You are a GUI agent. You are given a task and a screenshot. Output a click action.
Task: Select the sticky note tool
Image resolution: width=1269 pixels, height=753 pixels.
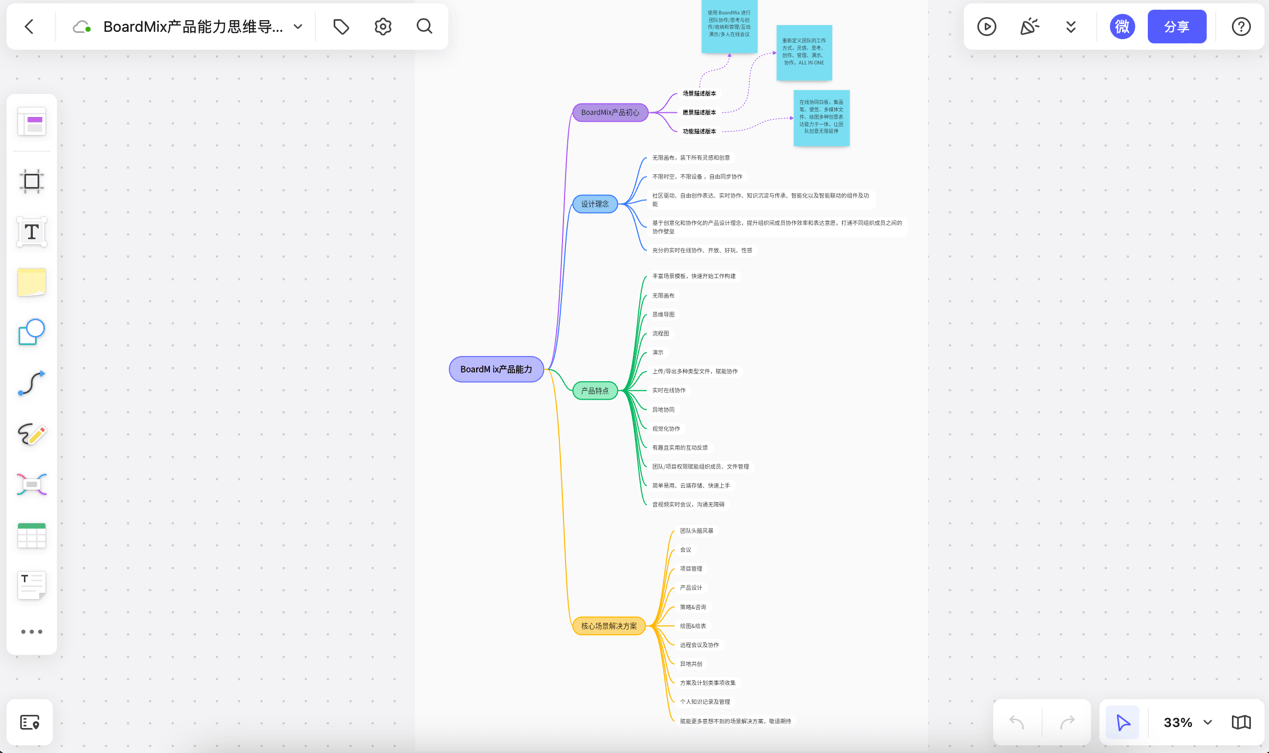coord(31,282)
